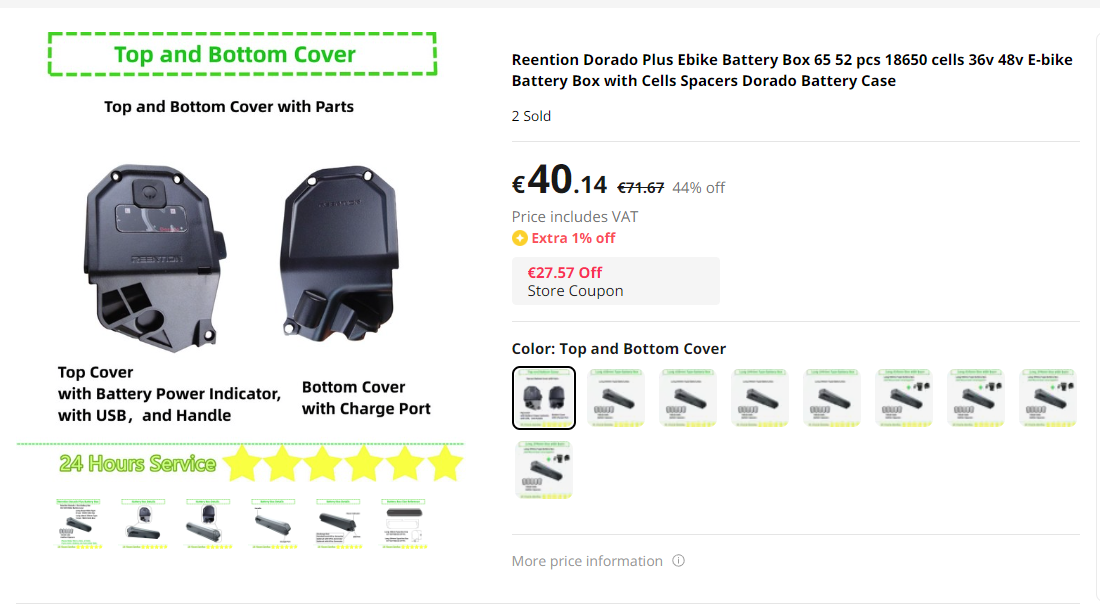This screenshot has width=1100, height=604.
Task: Choose the color variant in the second row
Action: (544, 469)
